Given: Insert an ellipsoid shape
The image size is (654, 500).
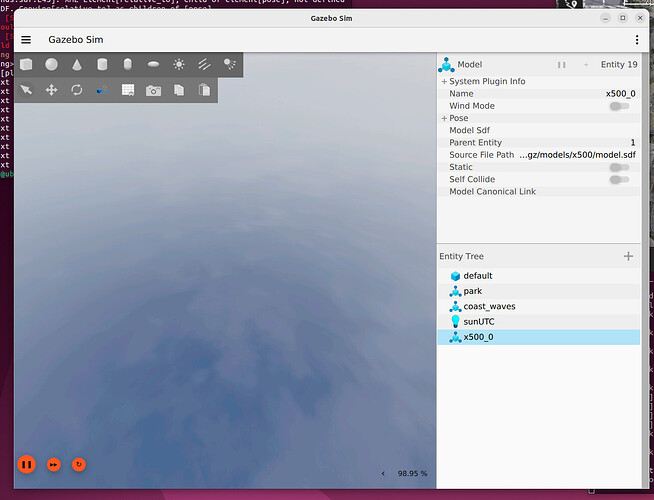Looking at the screenshot, I should pyautogui.click(x=153, y=64).
